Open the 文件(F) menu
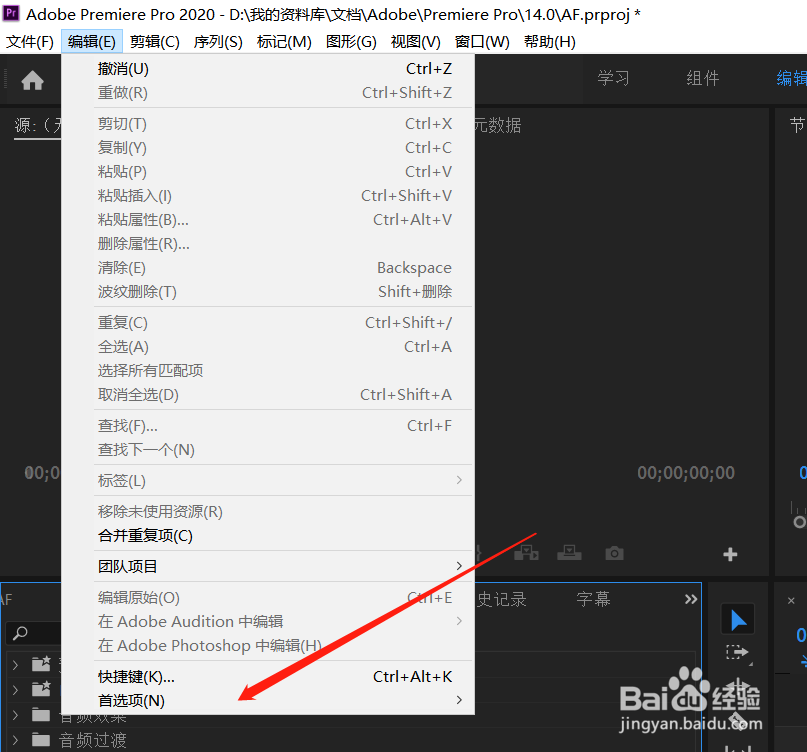 (x=30, y=42)
